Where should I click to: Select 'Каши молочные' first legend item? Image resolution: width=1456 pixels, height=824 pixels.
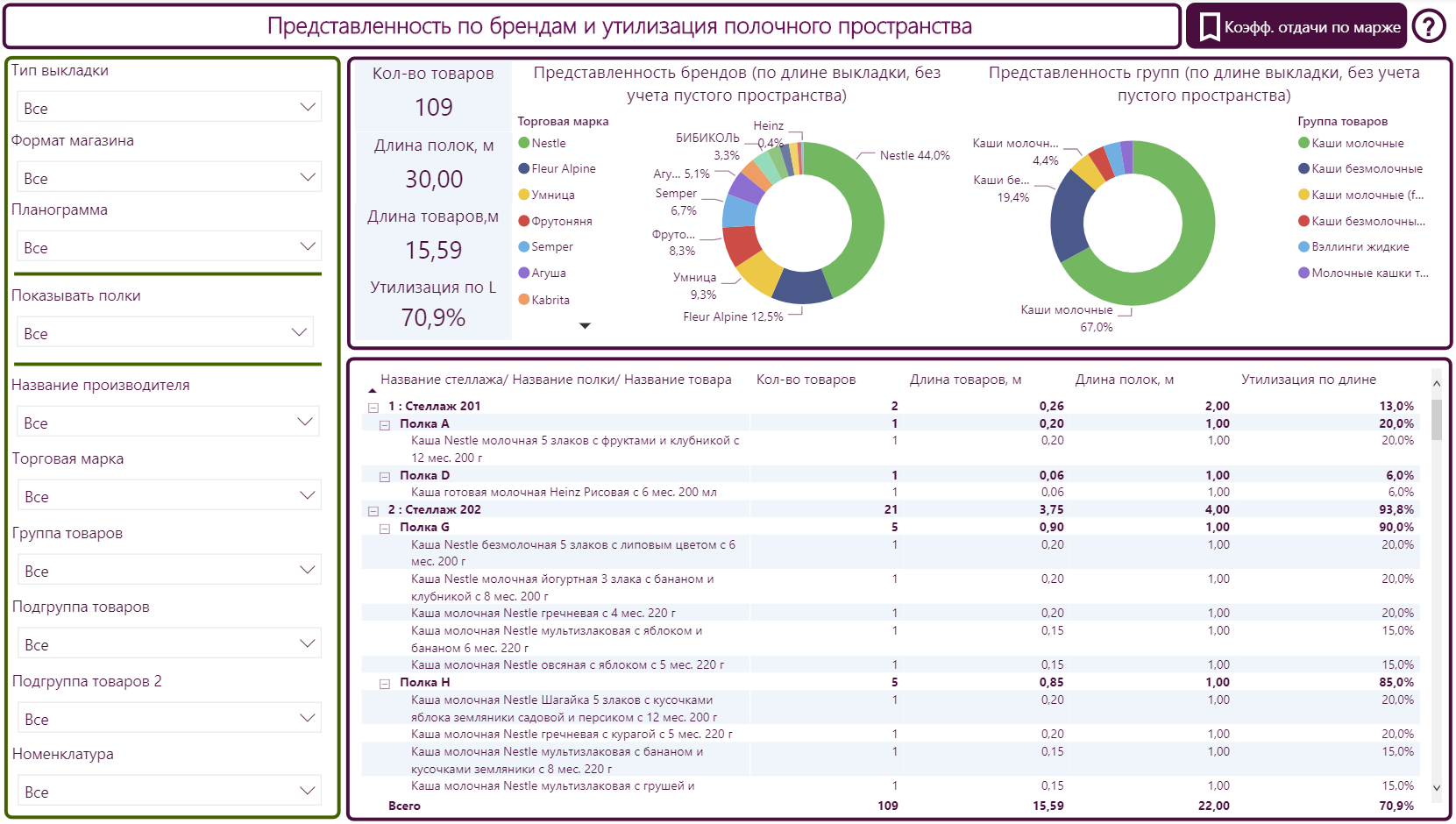pos(1351,143)
